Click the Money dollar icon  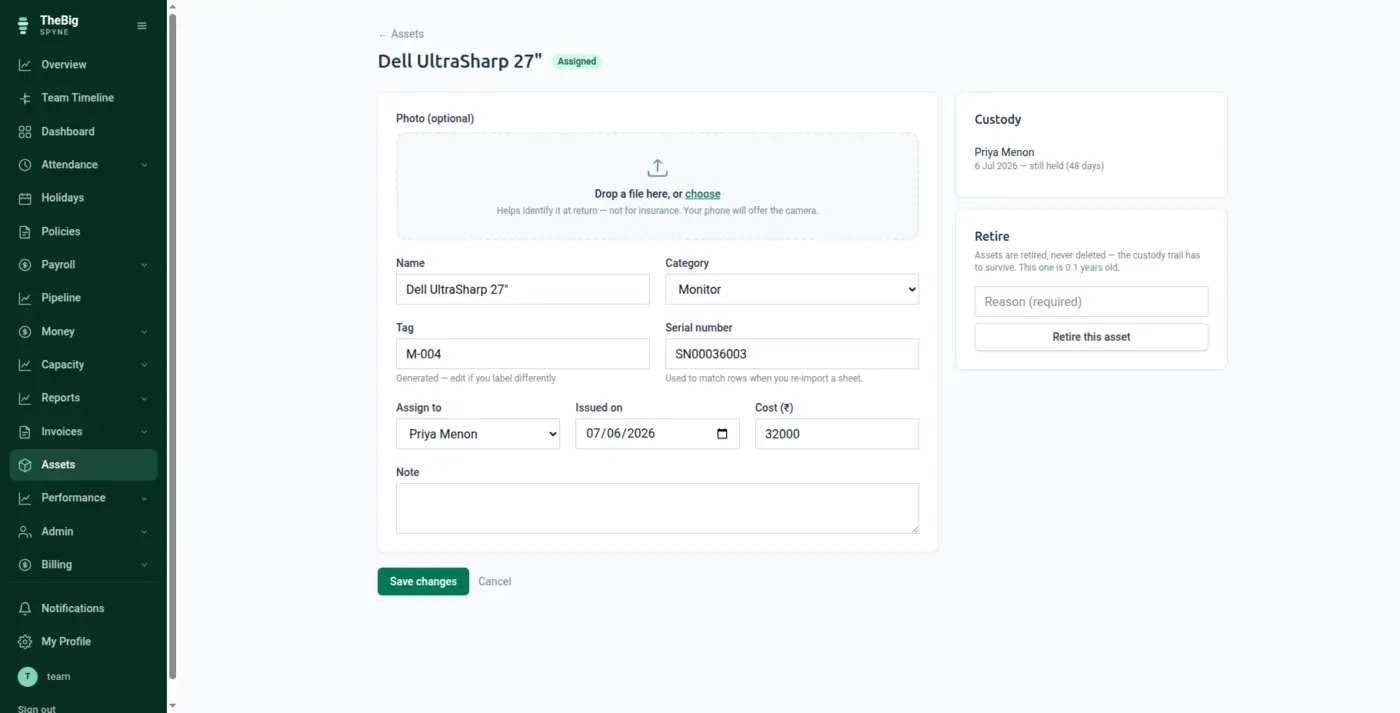point(25,332)
